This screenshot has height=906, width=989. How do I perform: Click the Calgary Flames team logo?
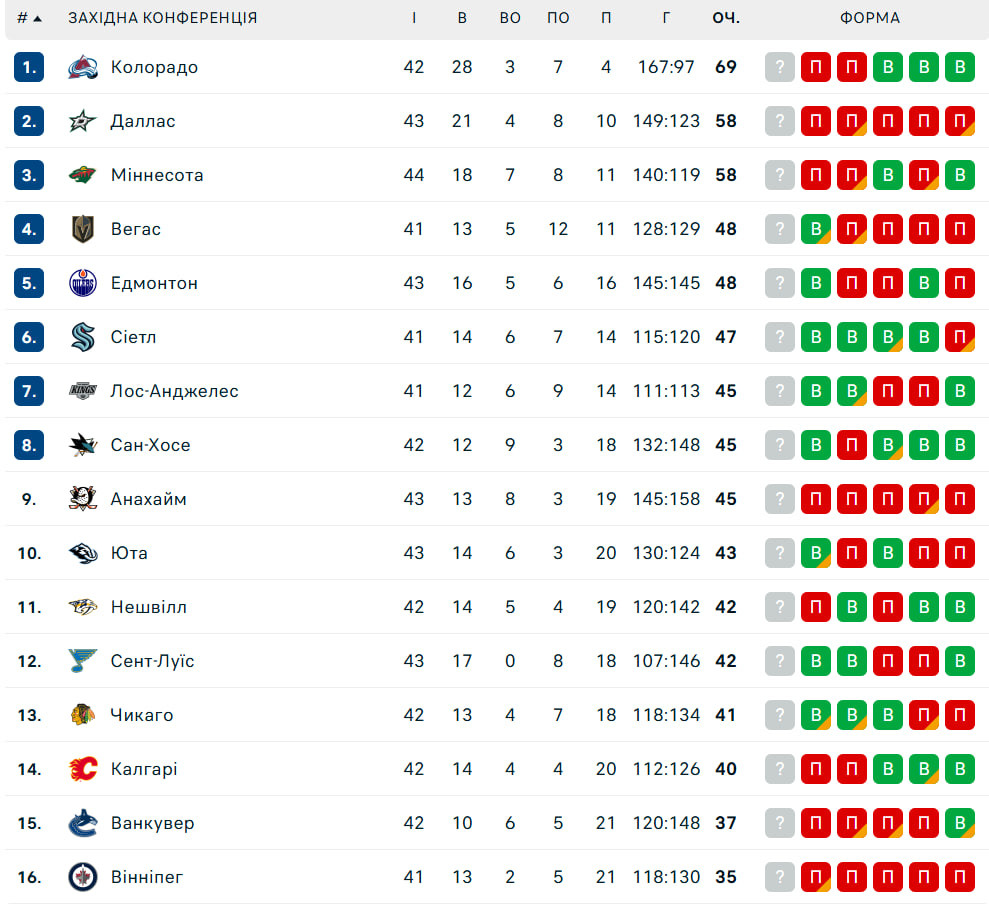(x=83, y=769)
